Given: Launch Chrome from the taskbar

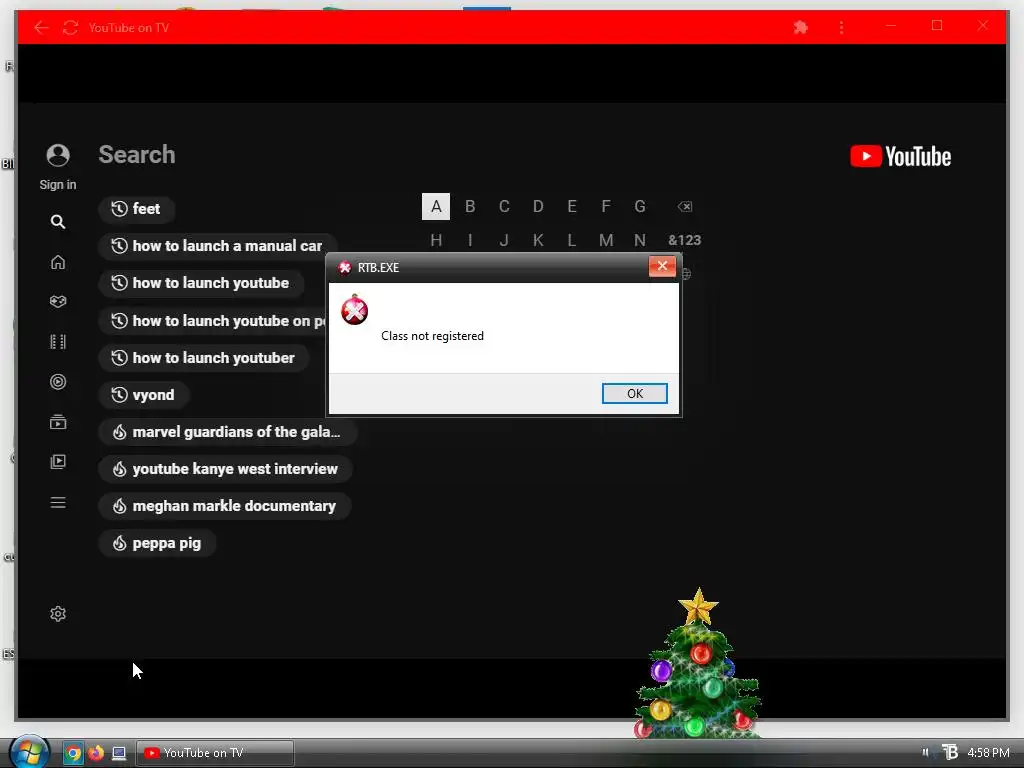Looking at the screenshot, I should [73, 753].
